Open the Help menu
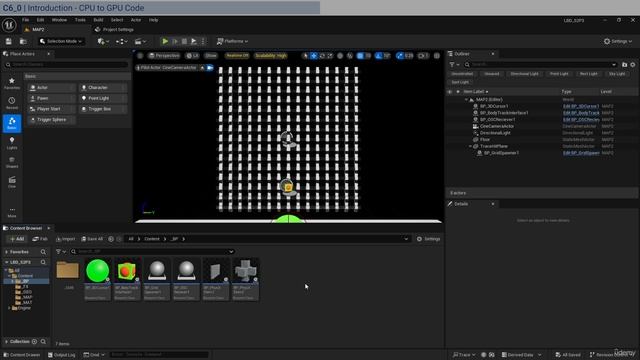This screenshot has height=360, width=640. [153, 20]
